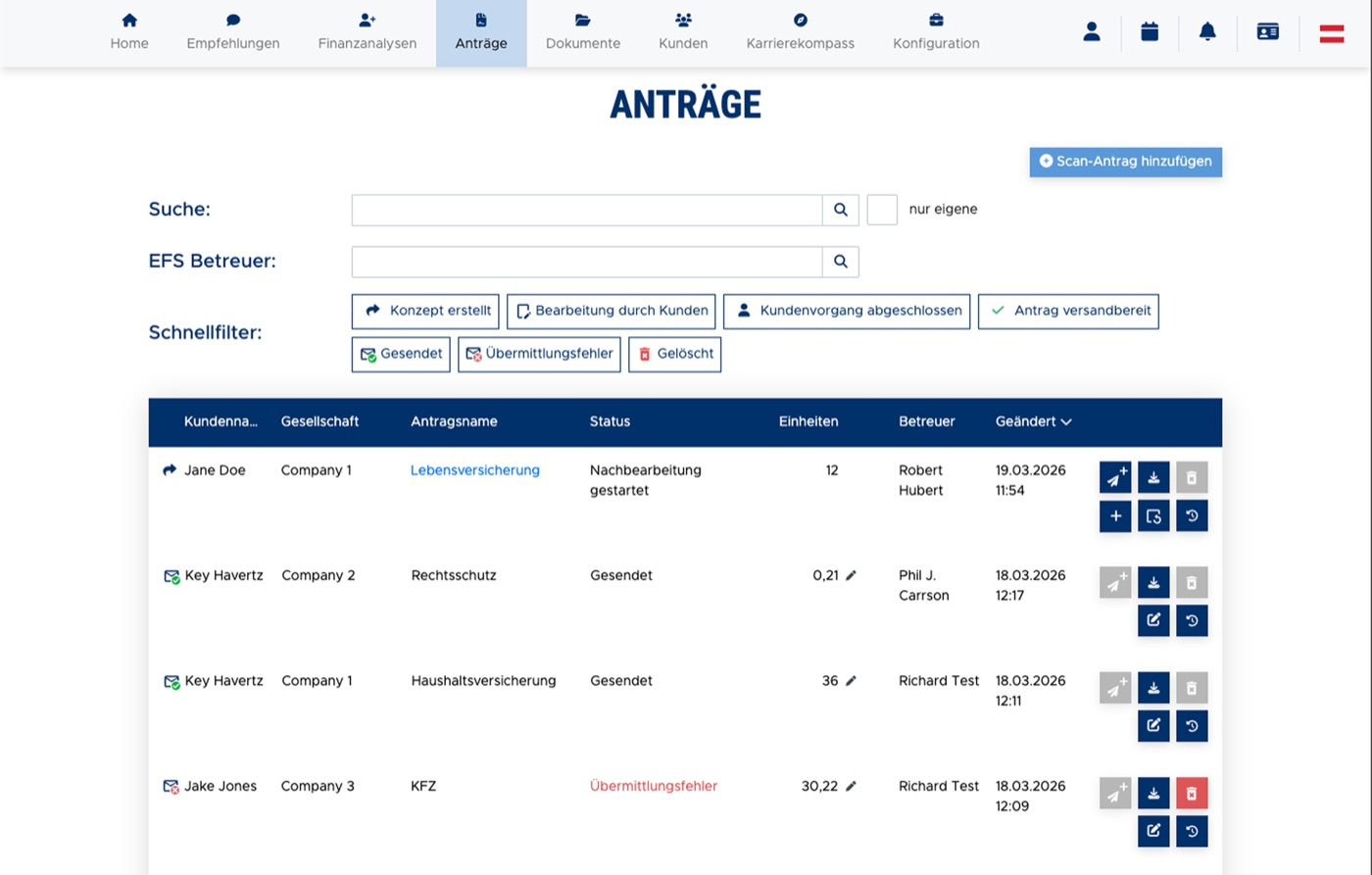Click the Jane Doe customer name
This screenshot has height=875, width=1372.
coord(215,470)
